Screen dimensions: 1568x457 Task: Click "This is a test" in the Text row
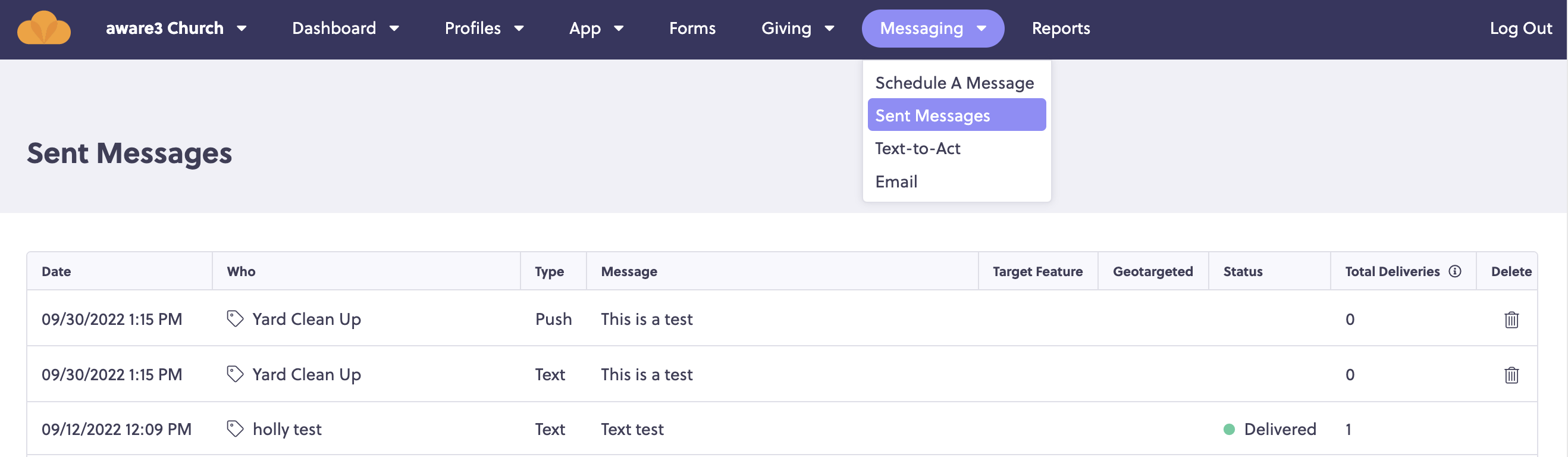(647, 374)
